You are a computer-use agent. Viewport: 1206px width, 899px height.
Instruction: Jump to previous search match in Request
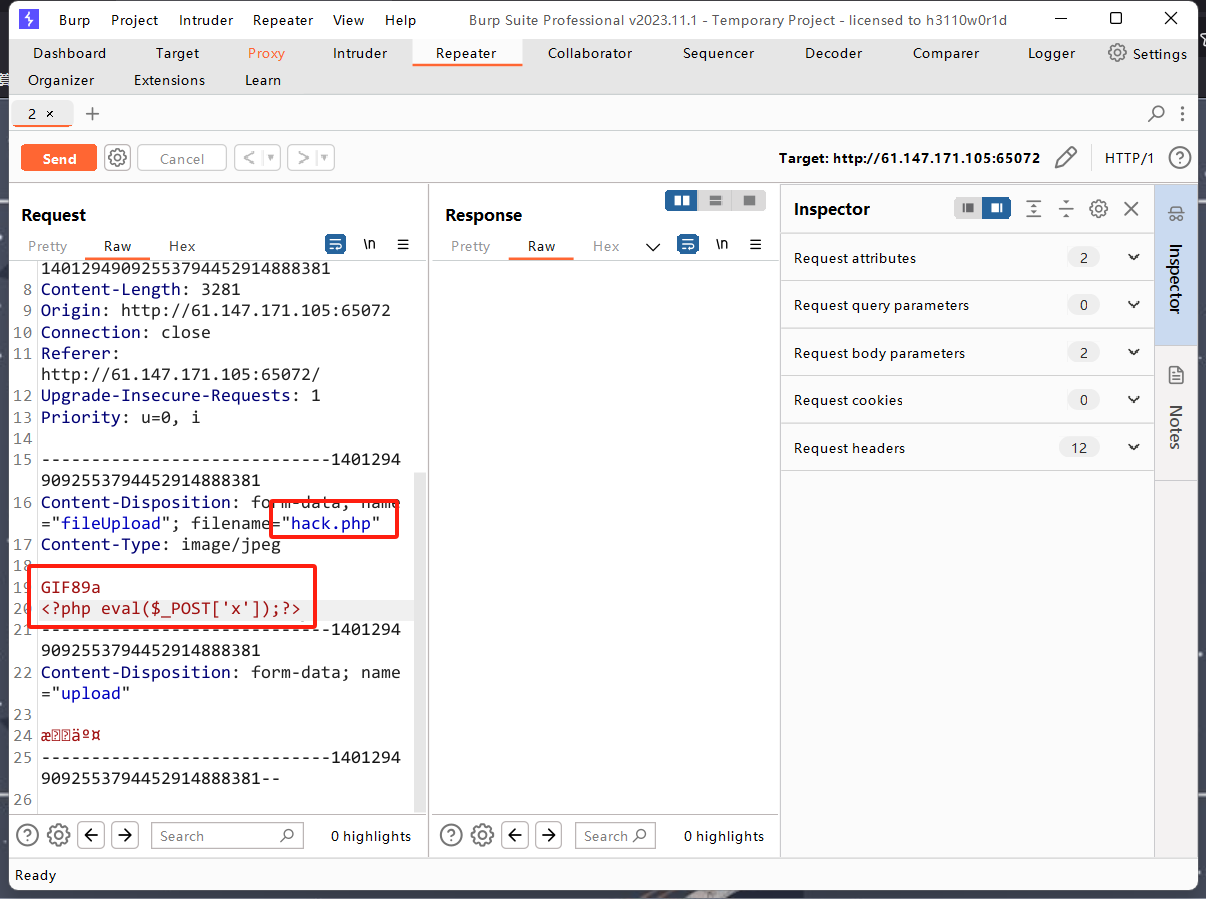tap(92, 835)
